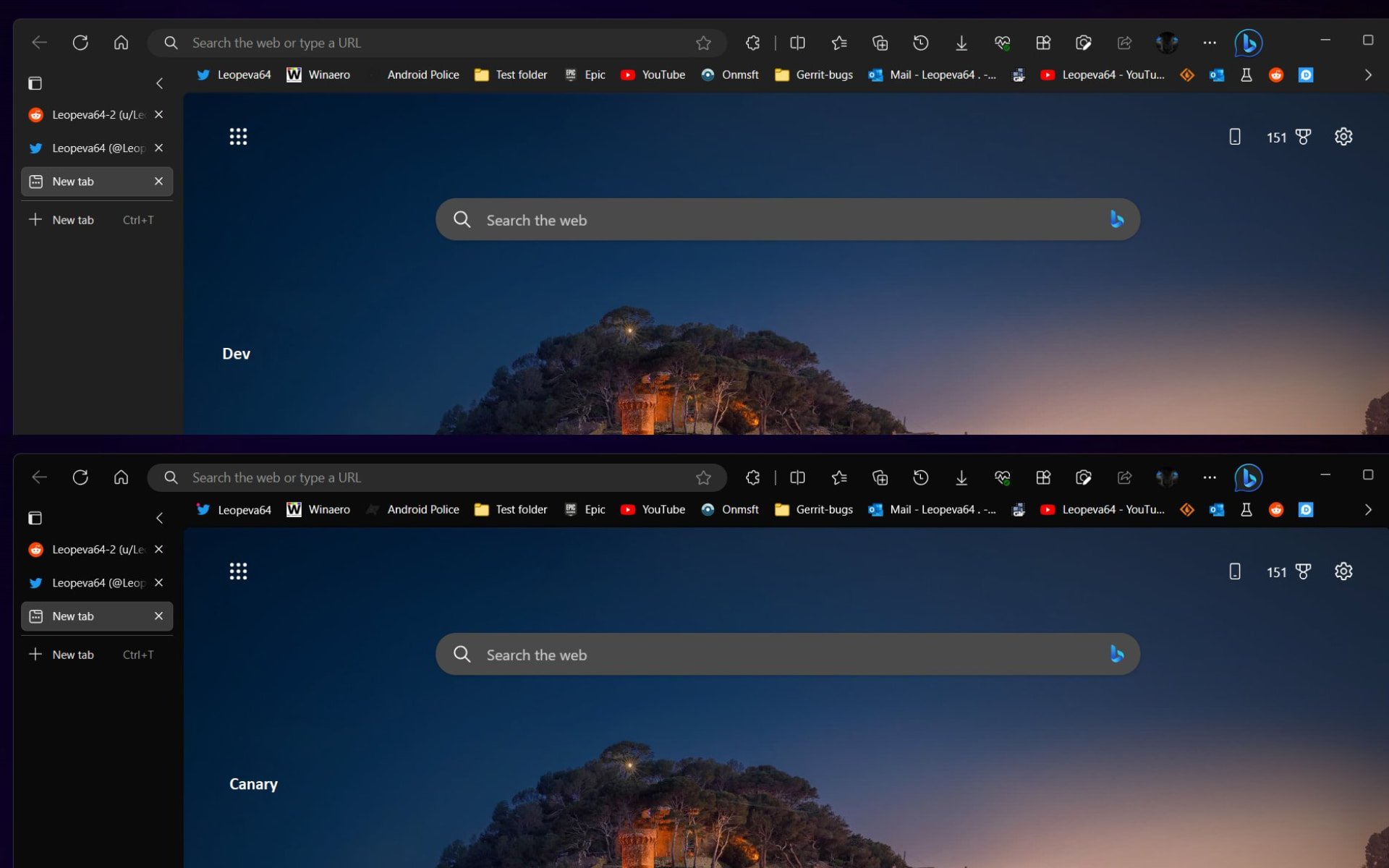Screen dimensions: 1389x868
Task: Open Mail - Leopeva64 bookmark in Canary window
Action: pyautogui.click(x=932, y=509)
